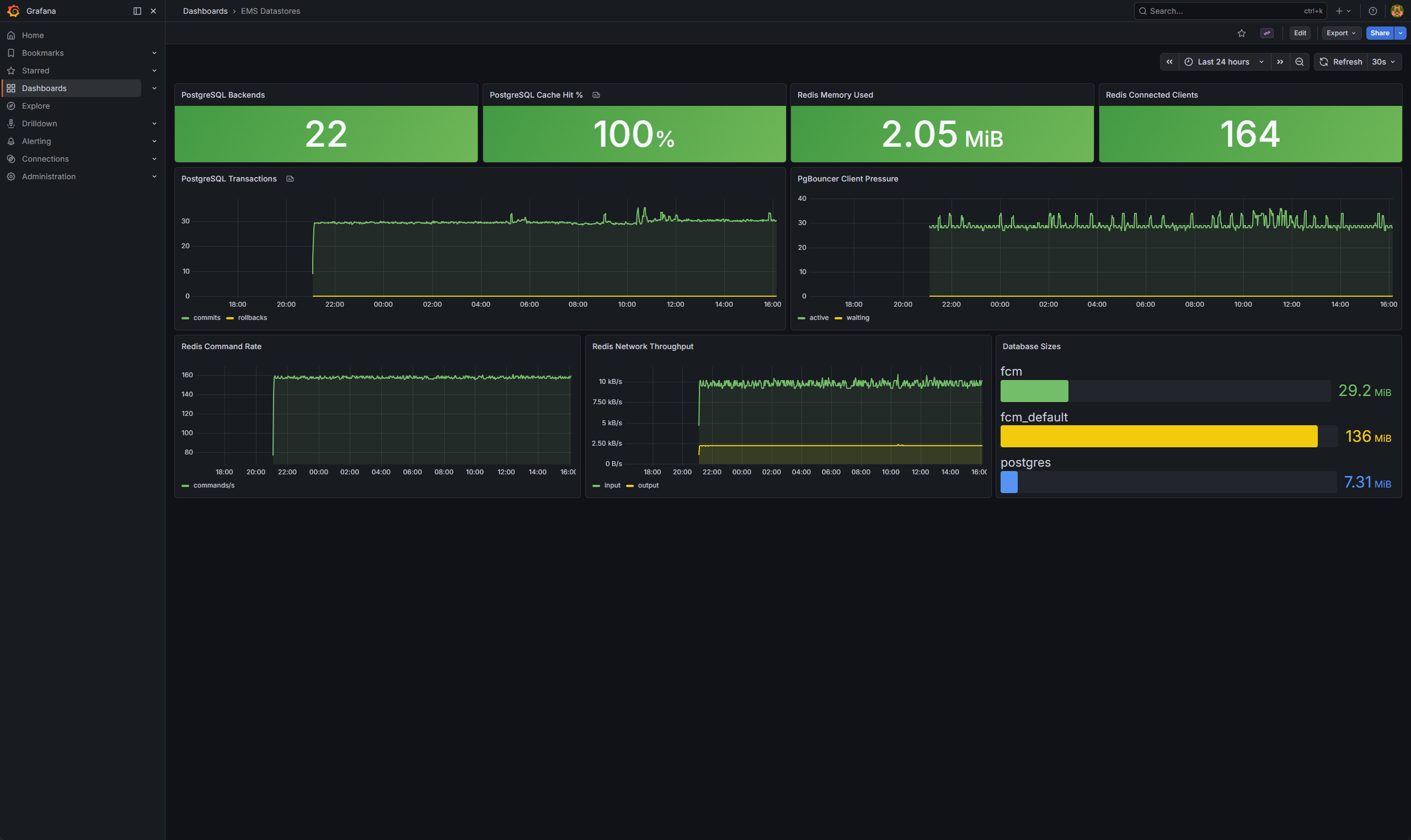Select Dashboards in the sidebar
Viewport: 1411px width, 840px height.
click(44, 88)
